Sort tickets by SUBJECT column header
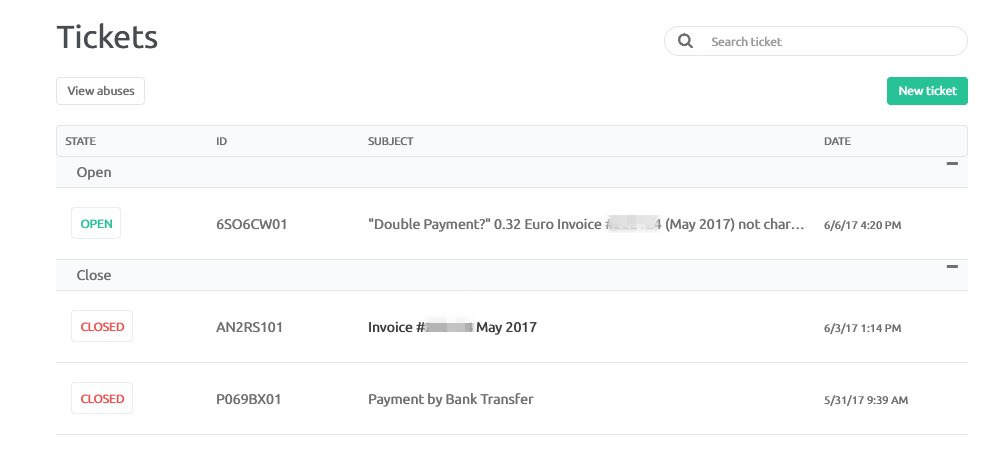 click(390, 141)
